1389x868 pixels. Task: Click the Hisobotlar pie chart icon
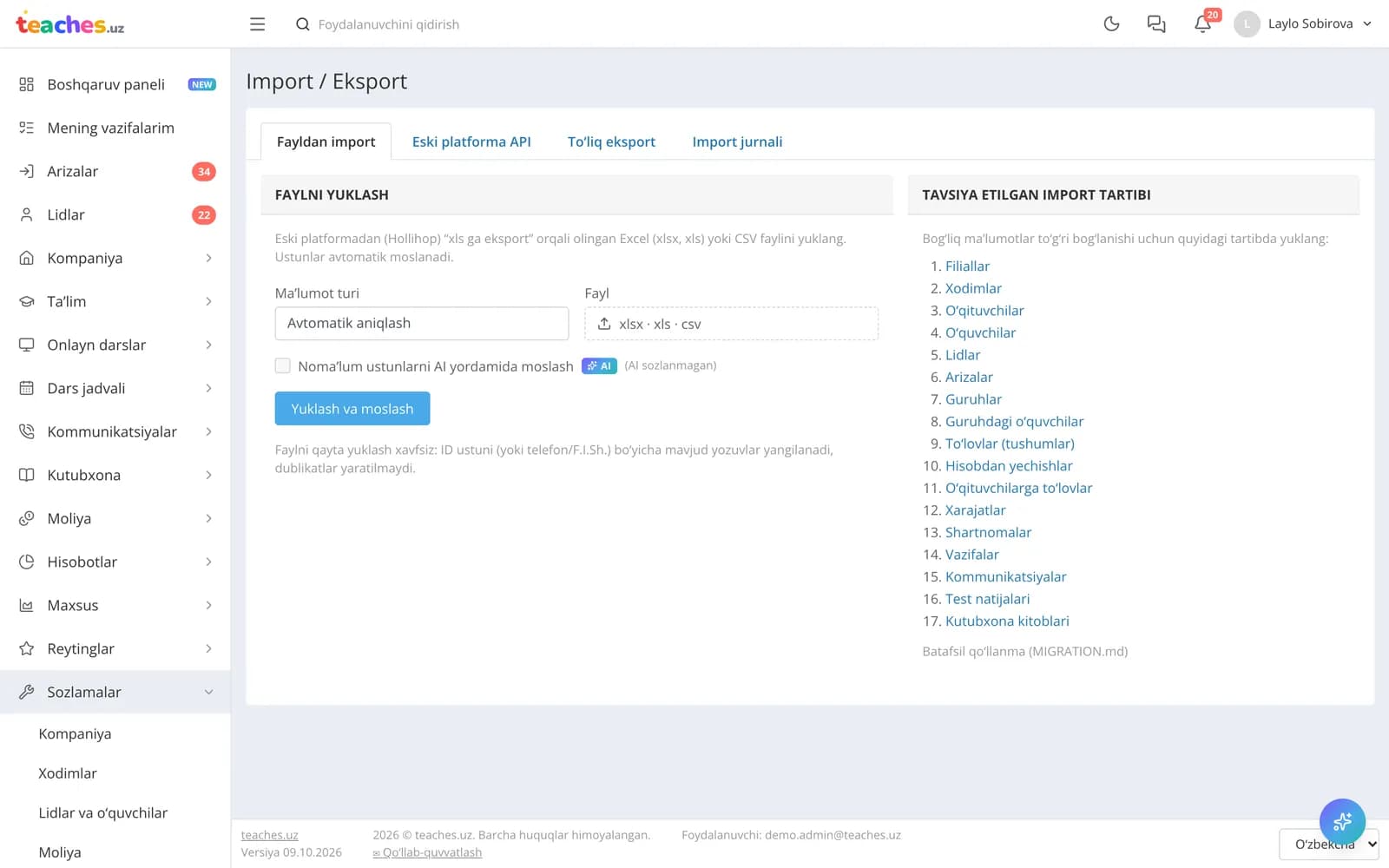click(x=27, y=562)
